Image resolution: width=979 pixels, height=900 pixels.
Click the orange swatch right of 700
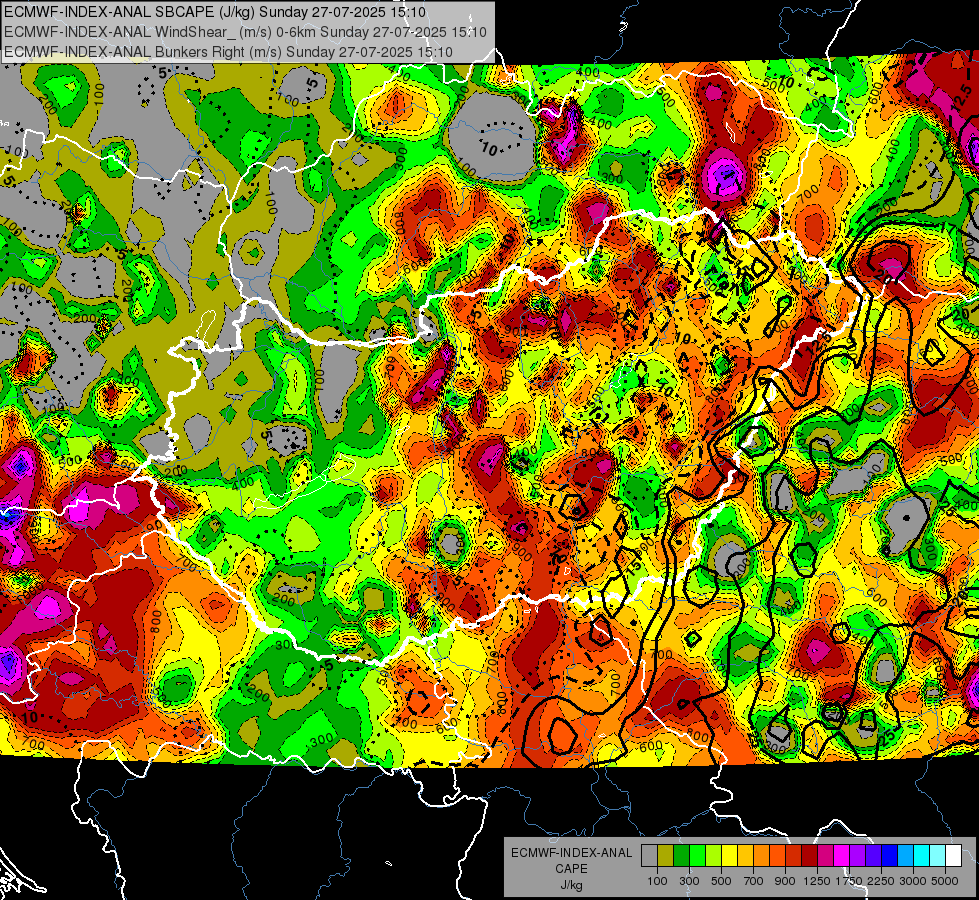tap(762, 856)
